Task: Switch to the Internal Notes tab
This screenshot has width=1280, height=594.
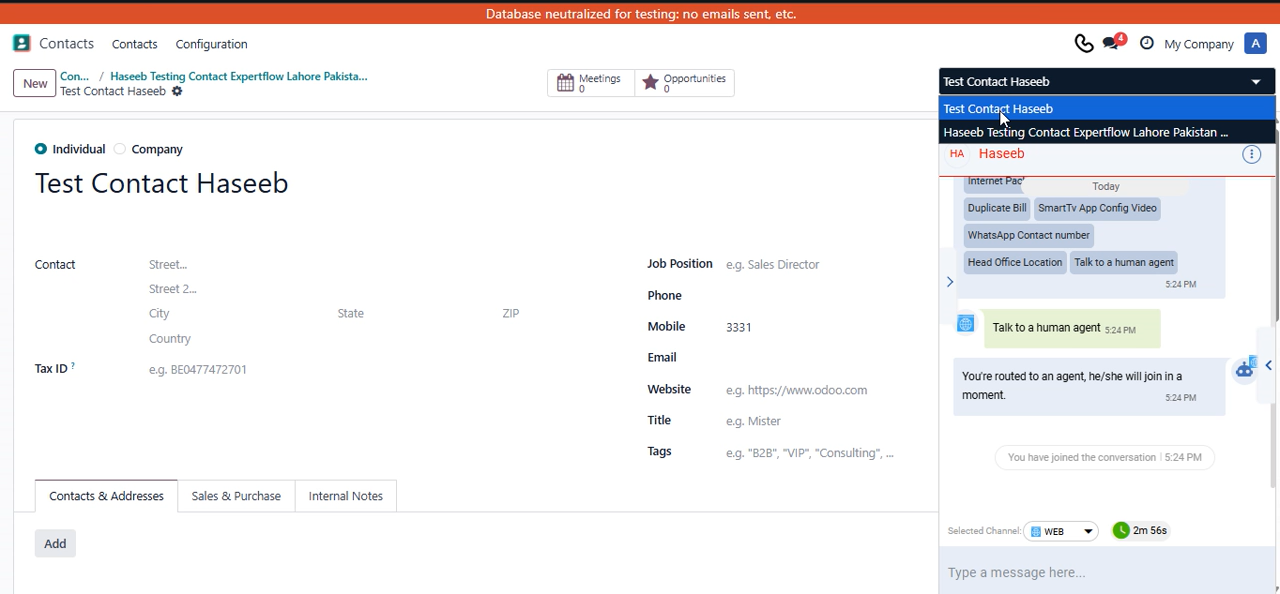Action: [345, 496]
